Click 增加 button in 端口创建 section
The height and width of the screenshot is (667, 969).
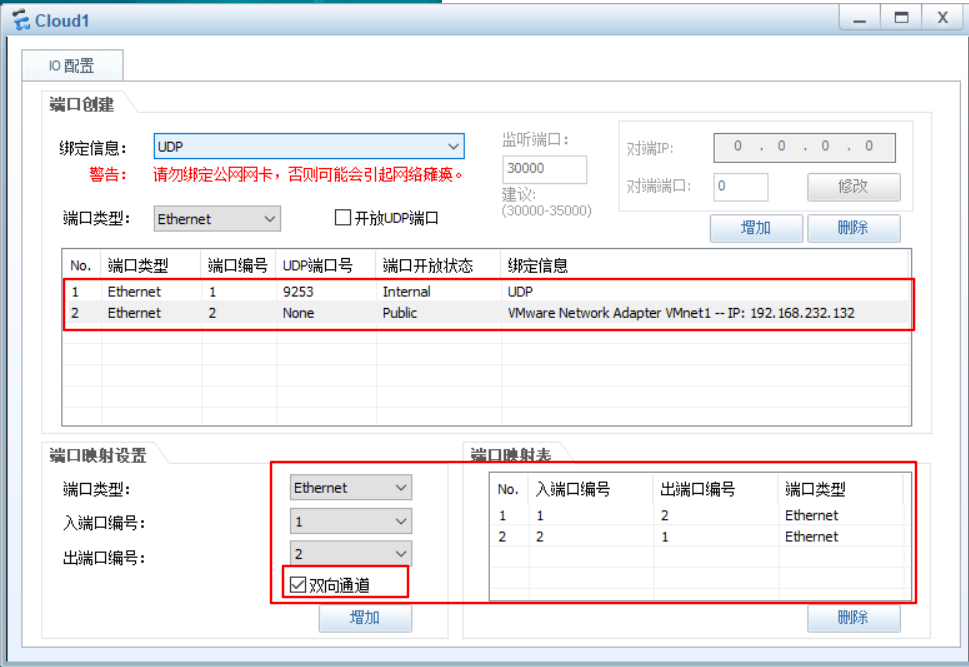coord(756,228)
